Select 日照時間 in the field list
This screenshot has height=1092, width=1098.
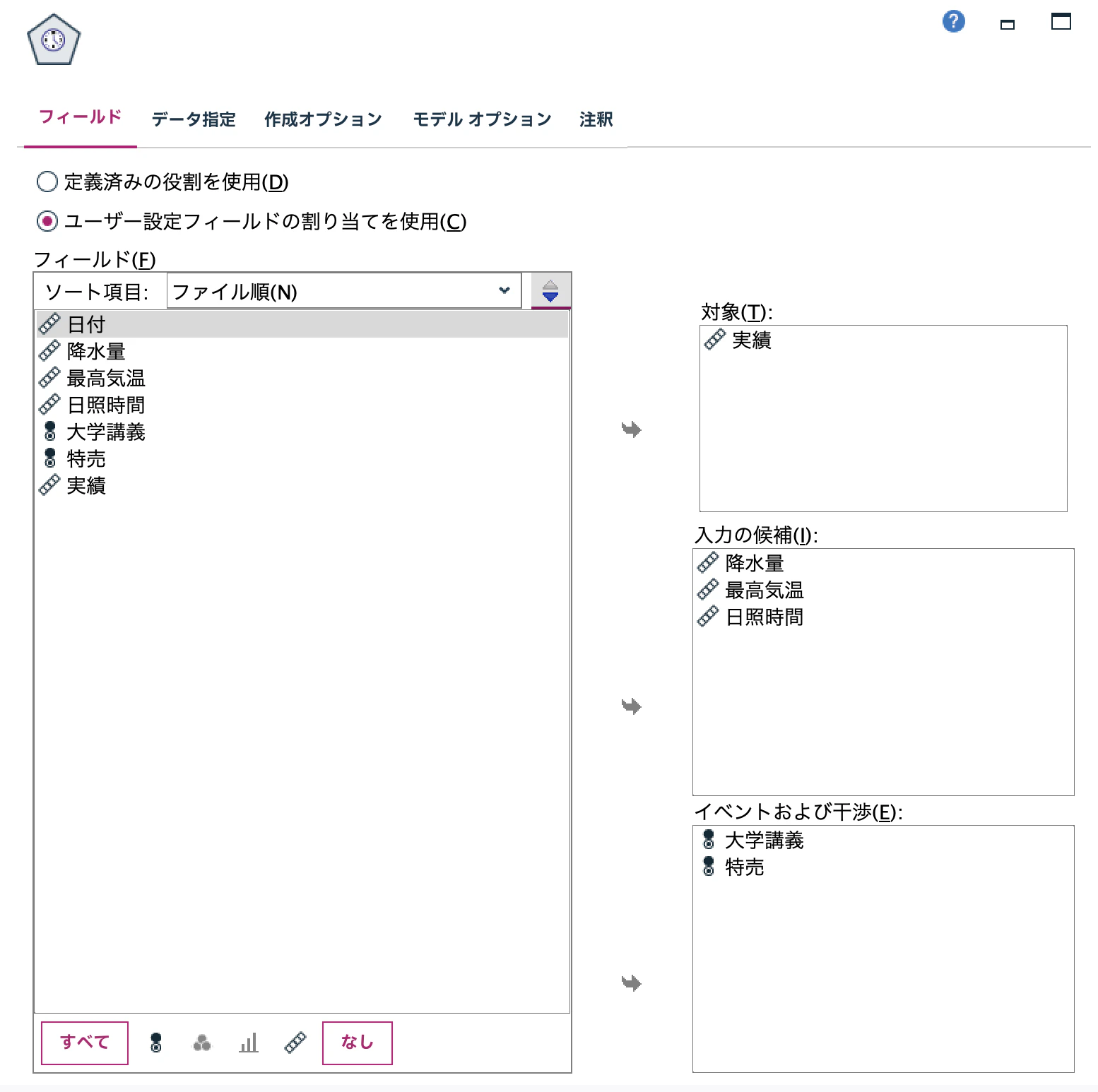point(302,405)
